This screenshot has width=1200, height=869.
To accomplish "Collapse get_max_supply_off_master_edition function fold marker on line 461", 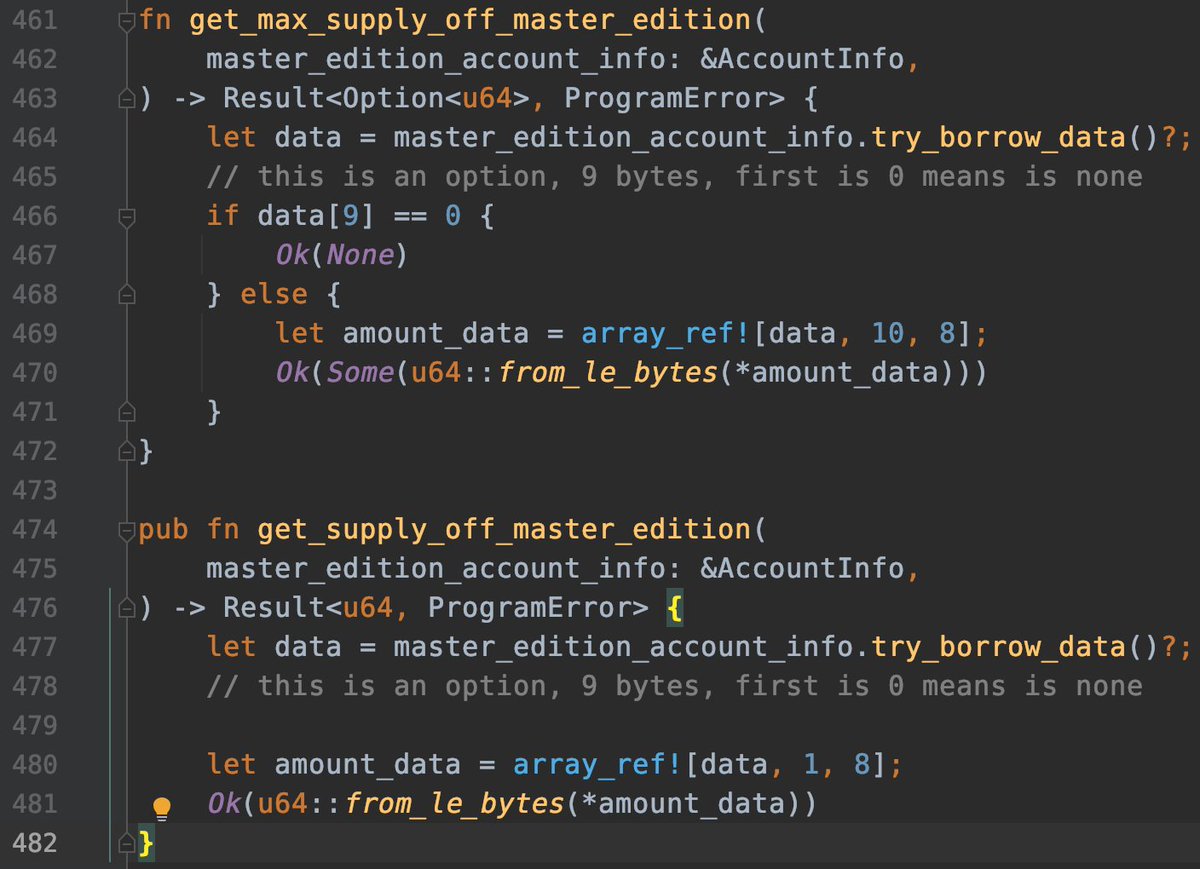I will [x=126, y=20].
